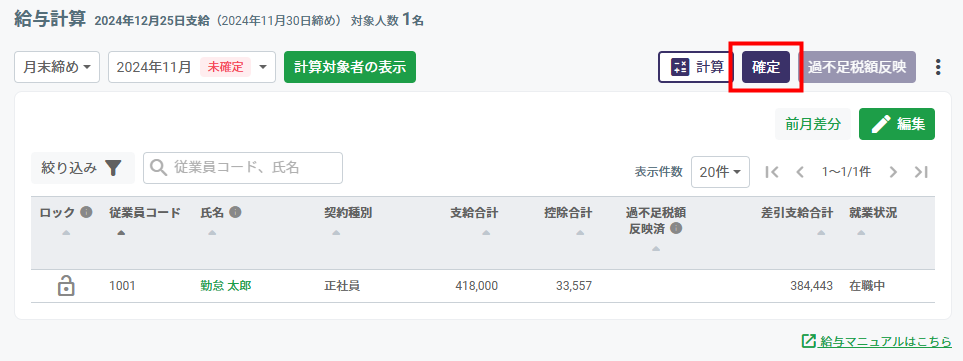Open the 絞り込み filter button
This screenshot has width=963, height=361.
83,168
